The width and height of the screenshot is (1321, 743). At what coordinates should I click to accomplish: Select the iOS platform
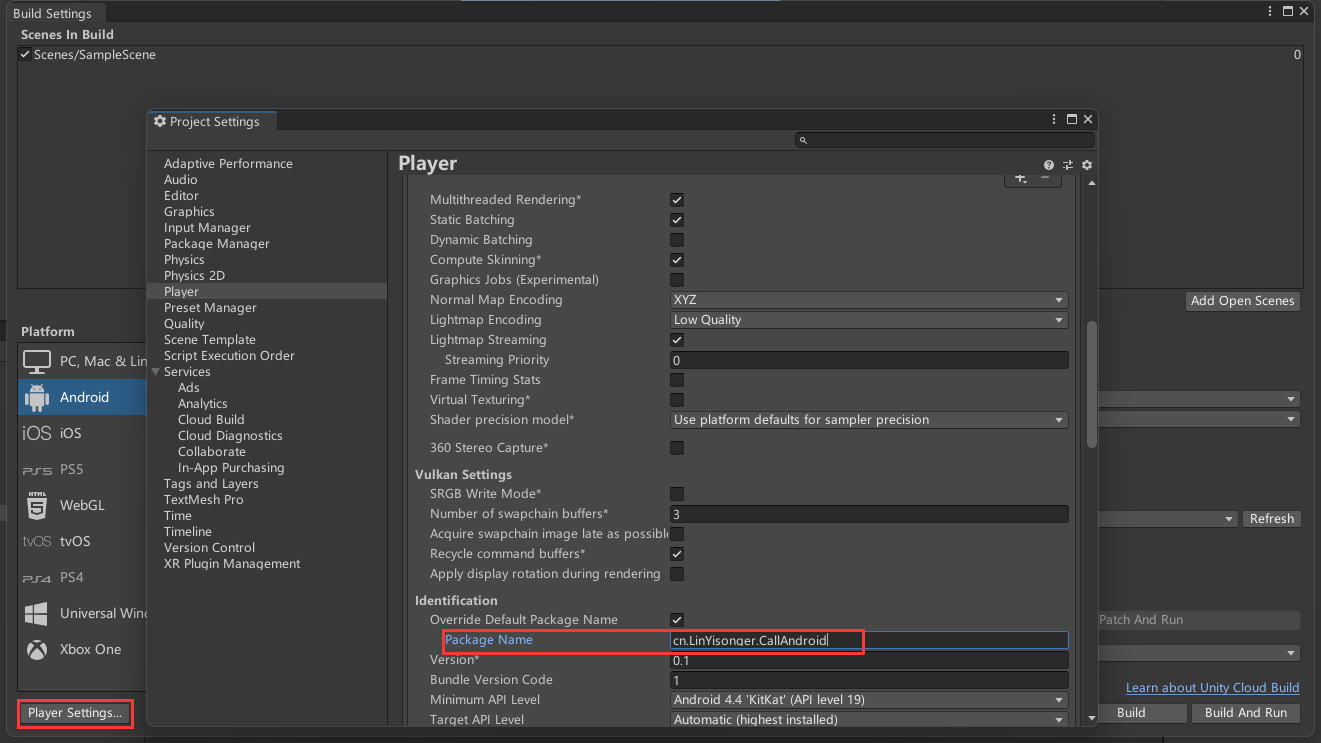82,433
